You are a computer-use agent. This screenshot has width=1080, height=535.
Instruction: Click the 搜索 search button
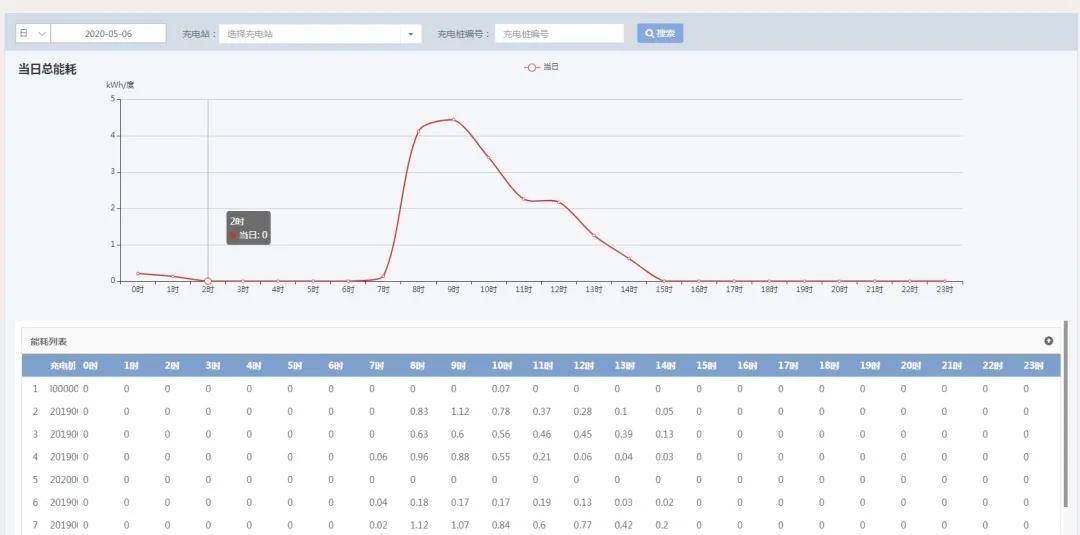660,33
